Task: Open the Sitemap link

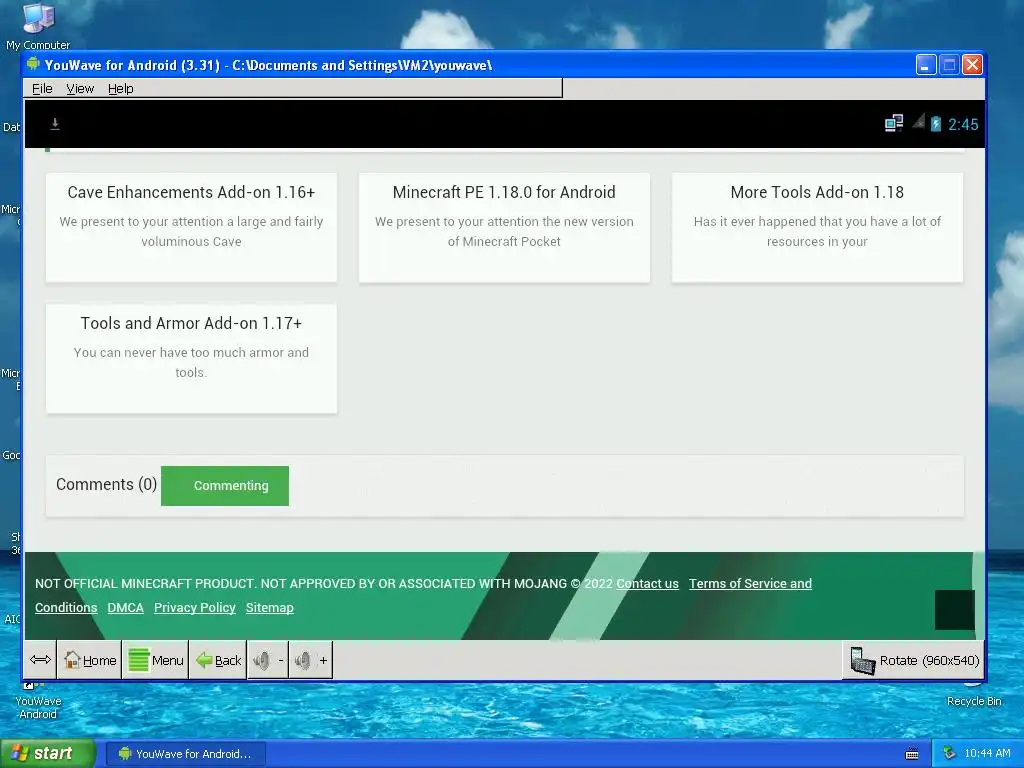Action: pyautogui.click(x=270, y=607)
